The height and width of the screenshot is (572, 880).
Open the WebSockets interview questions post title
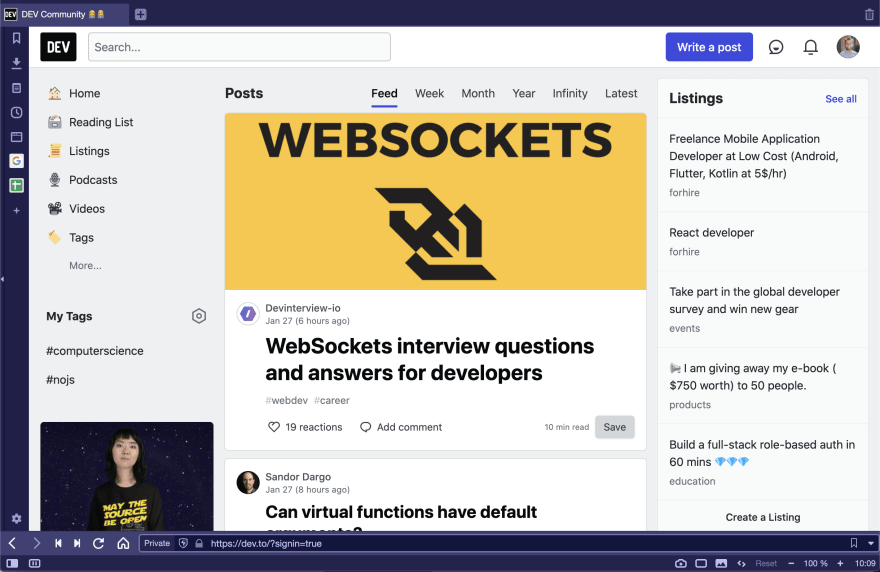point(430,359)
